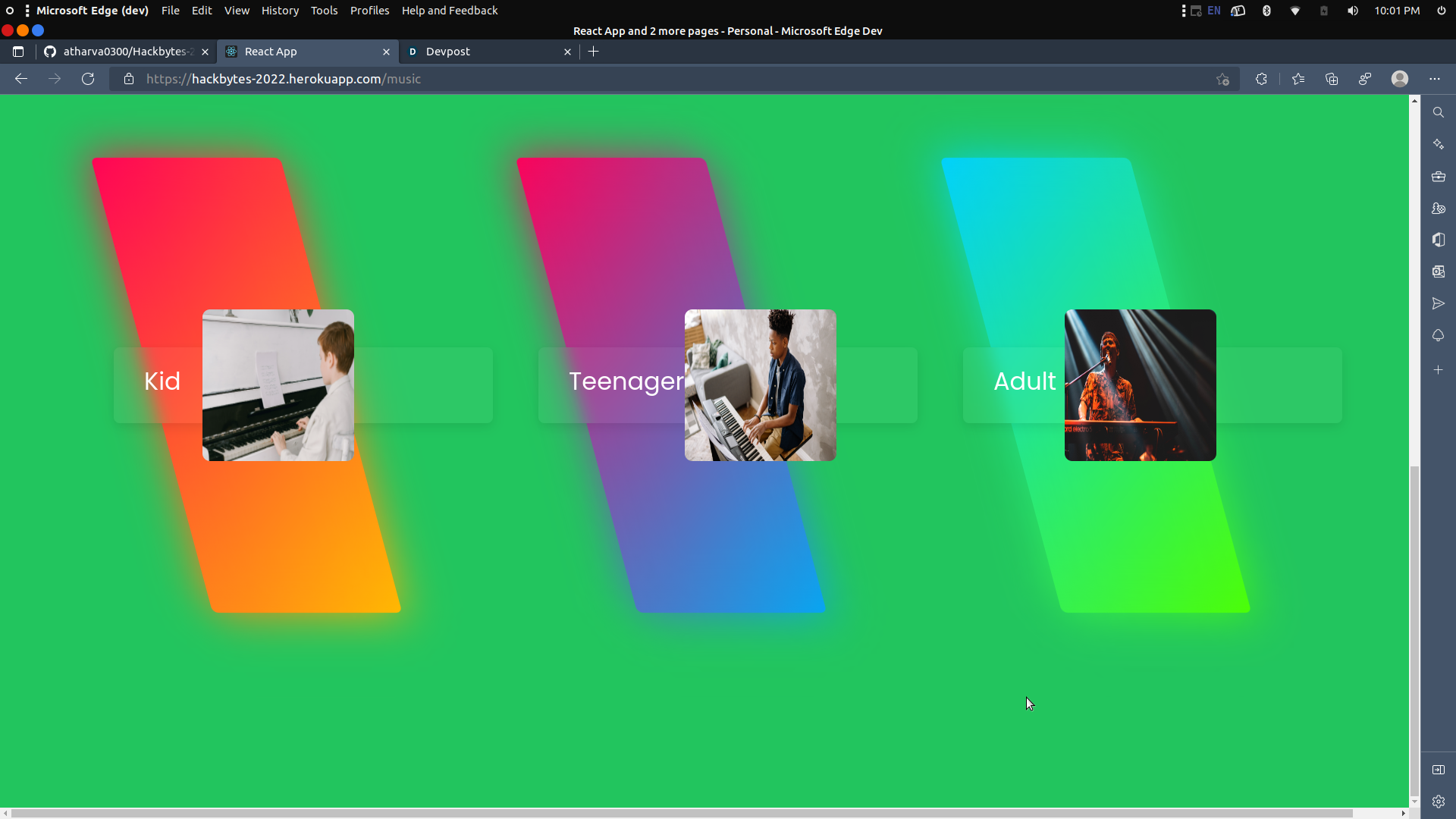Screen dimensions: 1456x819
Task: Add this page to favorites star
Action: coord(1222,79)
